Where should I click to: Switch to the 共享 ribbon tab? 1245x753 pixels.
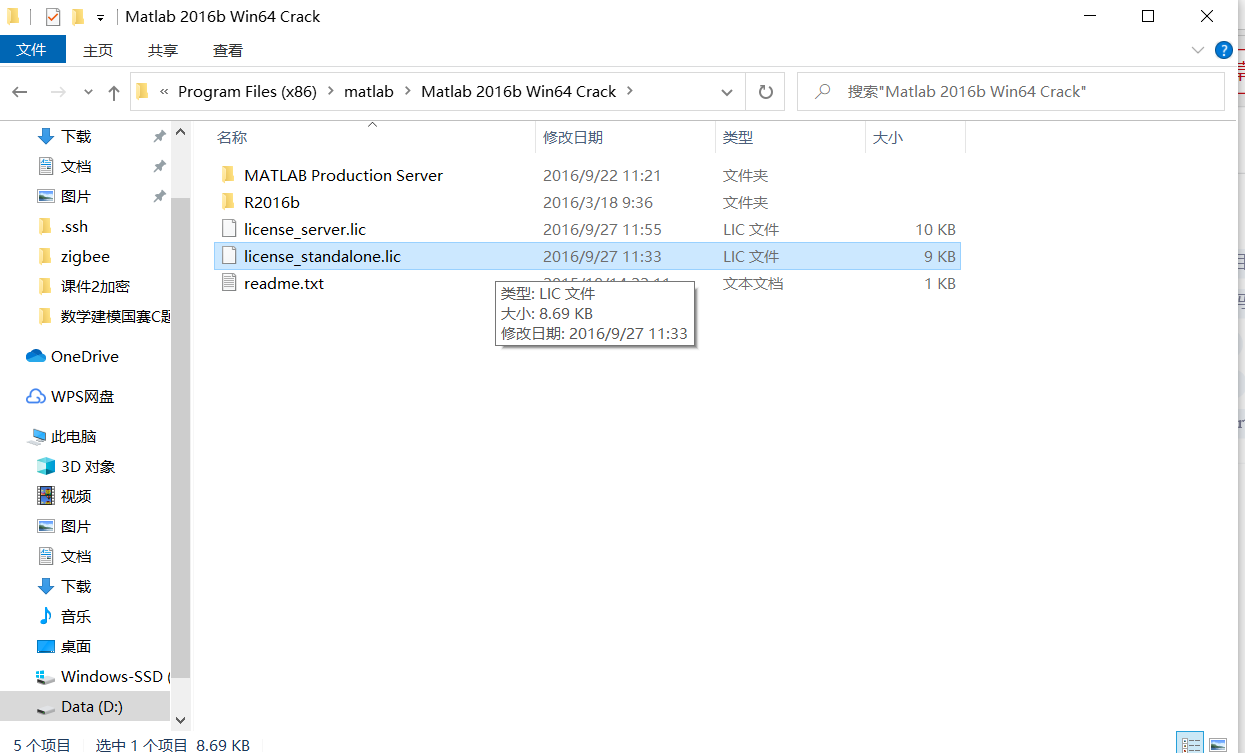coord(163,50)
